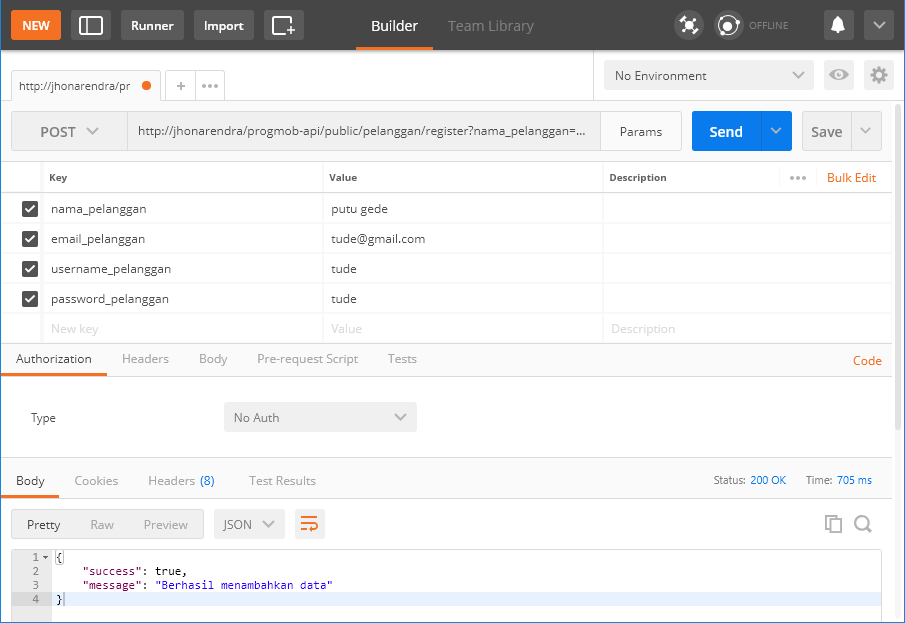Screen dimensions: 905x623
Task: Open the interceptor/proxy satellite icon
Action: (x=689, y=25)
